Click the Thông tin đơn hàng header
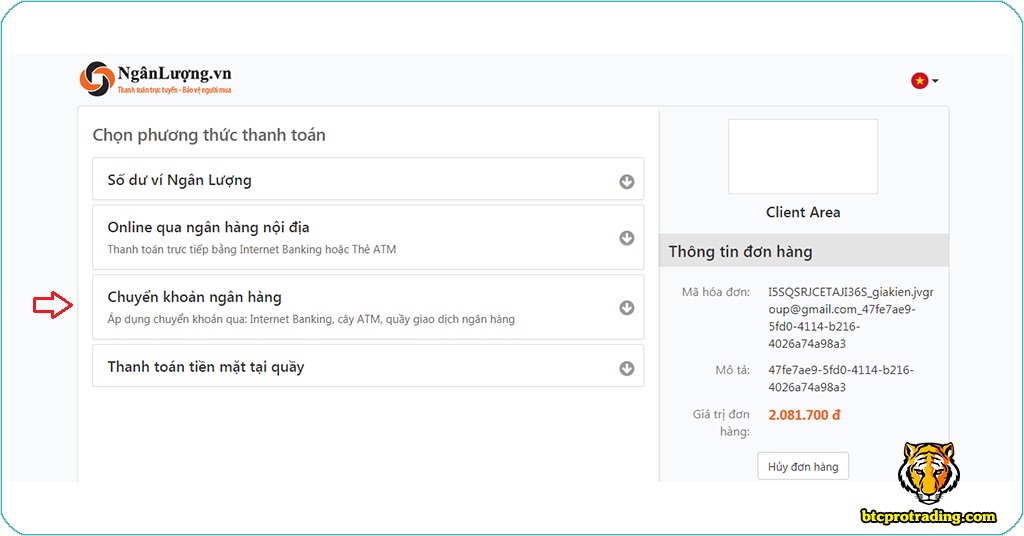Screen dimensions: 1024x536 coord(740,252)
